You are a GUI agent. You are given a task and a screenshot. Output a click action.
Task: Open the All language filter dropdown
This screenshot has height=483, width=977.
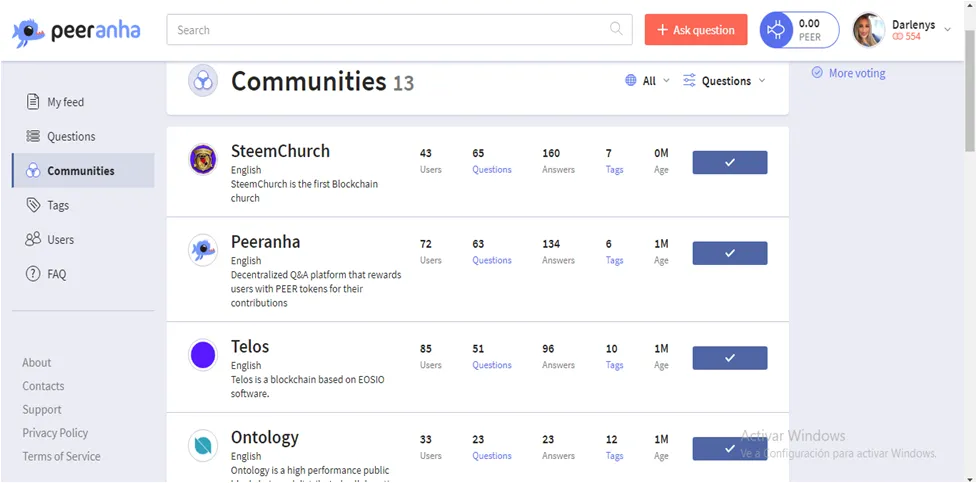click(647, 81)
